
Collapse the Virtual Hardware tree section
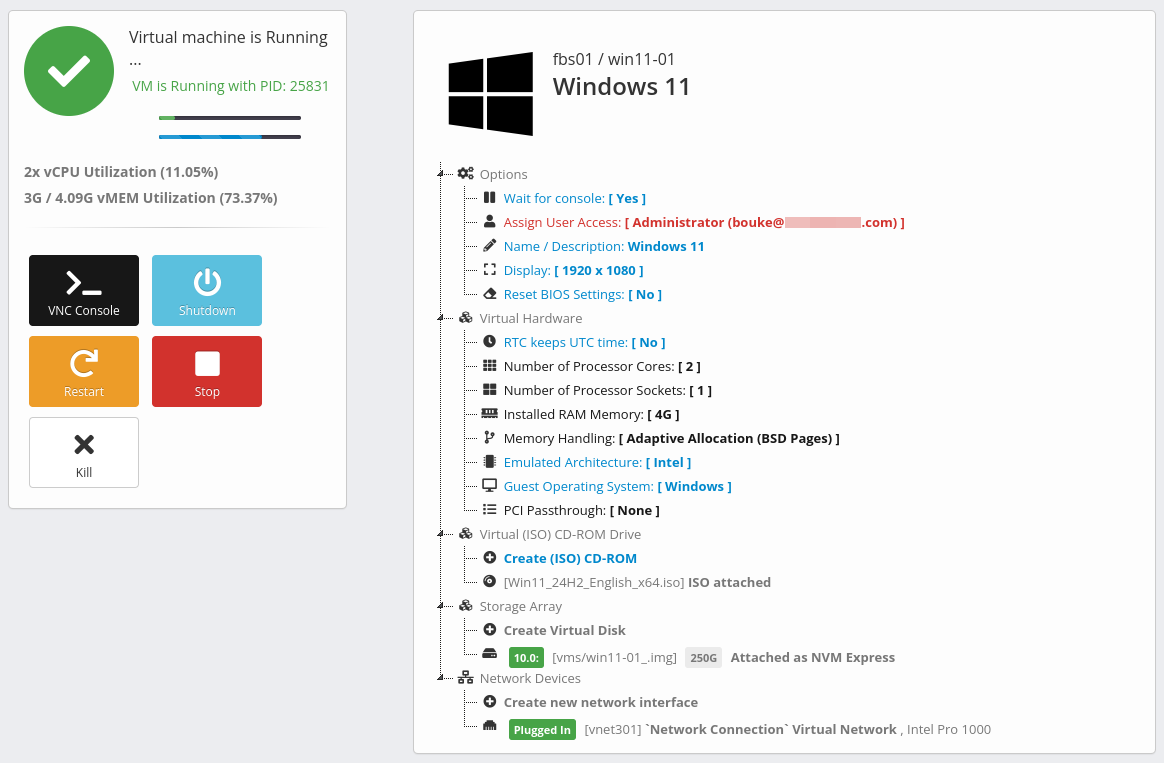coord(440,318)
